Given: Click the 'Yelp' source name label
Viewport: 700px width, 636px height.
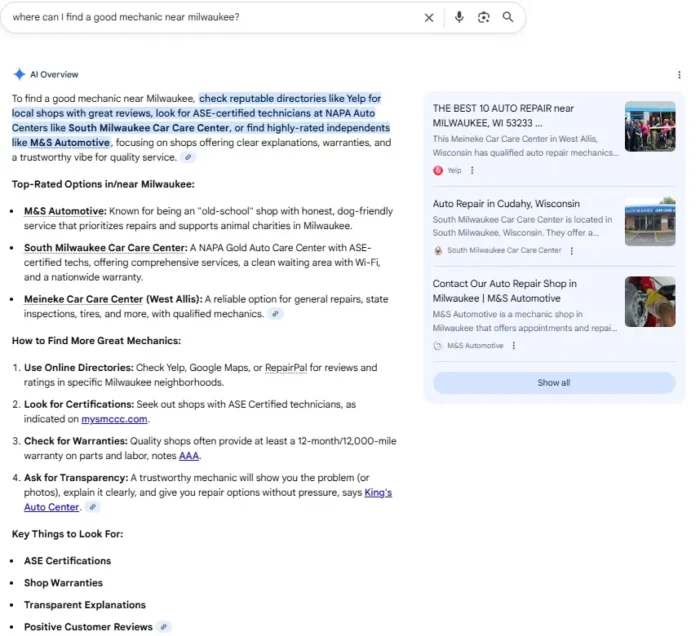Looking at the screenshot, I should (x=454, y=170).
